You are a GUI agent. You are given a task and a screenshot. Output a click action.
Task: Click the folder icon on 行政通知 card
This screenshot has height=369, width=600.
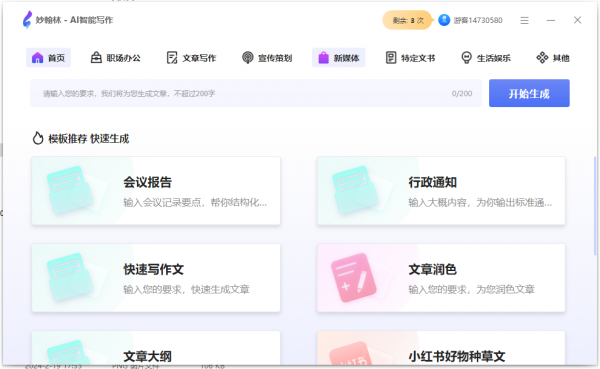[355, 190]
